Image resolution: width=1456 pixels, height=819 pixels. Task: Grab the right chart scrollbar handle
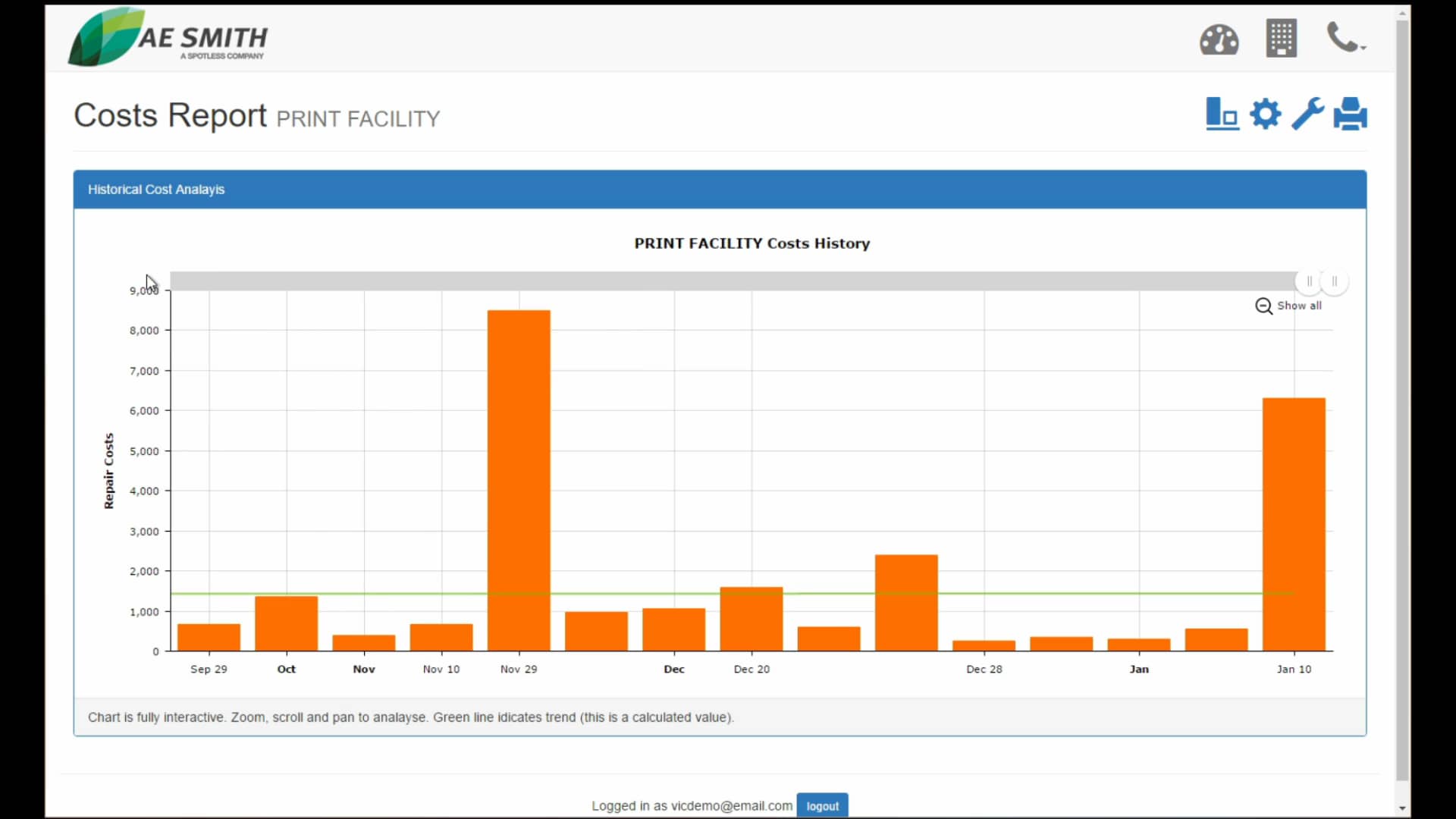1335,281
